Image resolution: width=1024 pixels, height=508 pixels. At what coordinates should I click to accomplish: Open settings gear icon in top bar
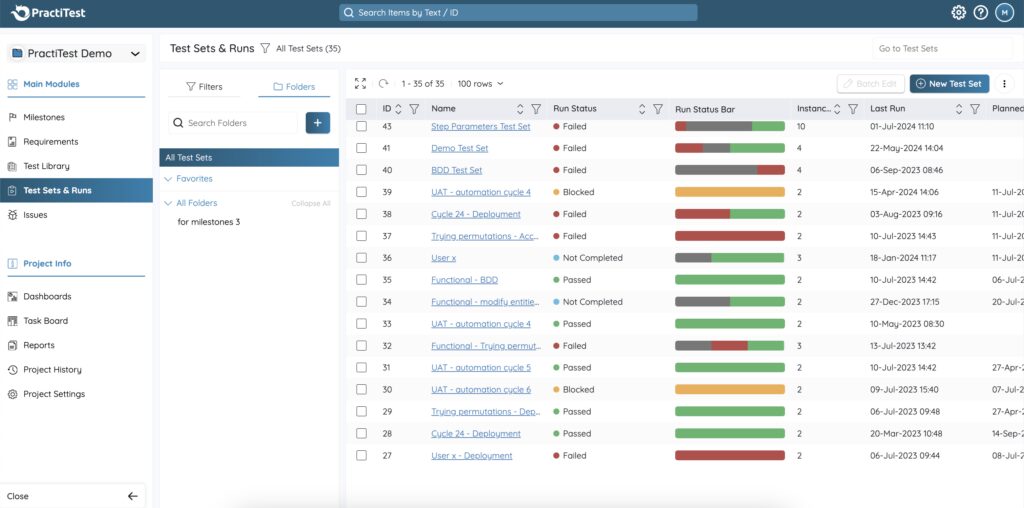958,13
